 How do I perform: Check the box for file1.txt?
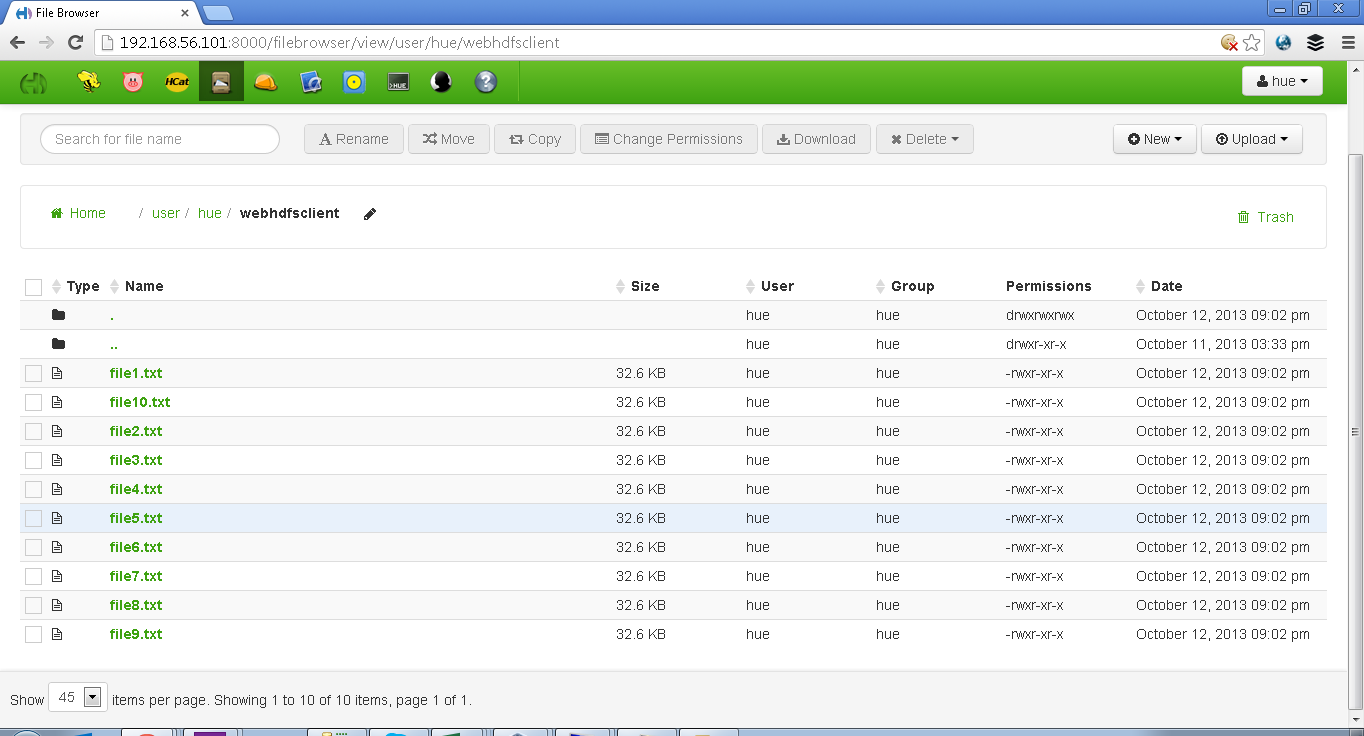(34, 374)
